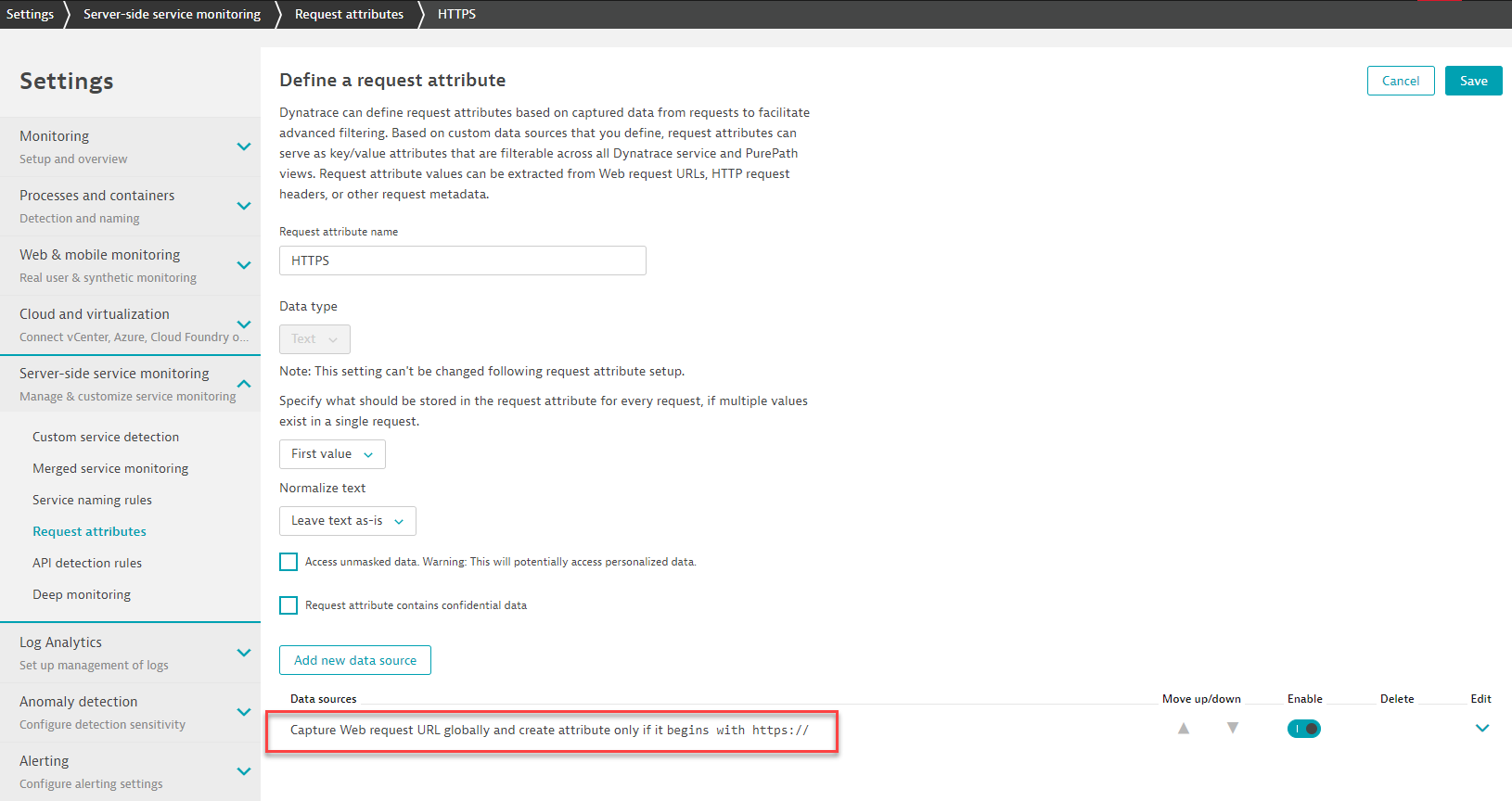Image resolution: width=1512 pixels, height=801 pixels.
Task: Save the request attribute
Action: 1473,81
